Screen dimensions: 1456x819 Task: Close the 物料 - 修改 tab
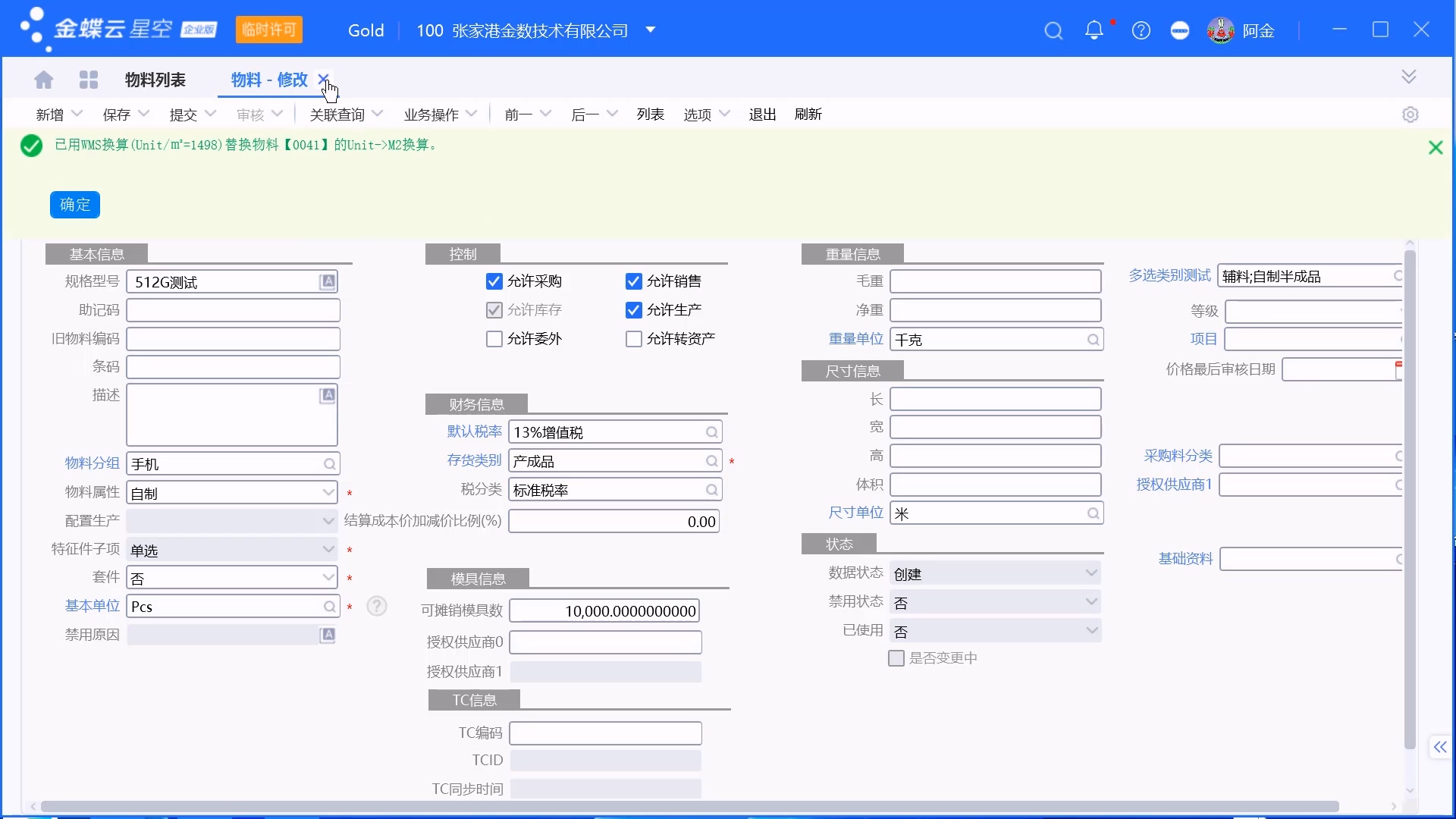click(x=323, y=79)
